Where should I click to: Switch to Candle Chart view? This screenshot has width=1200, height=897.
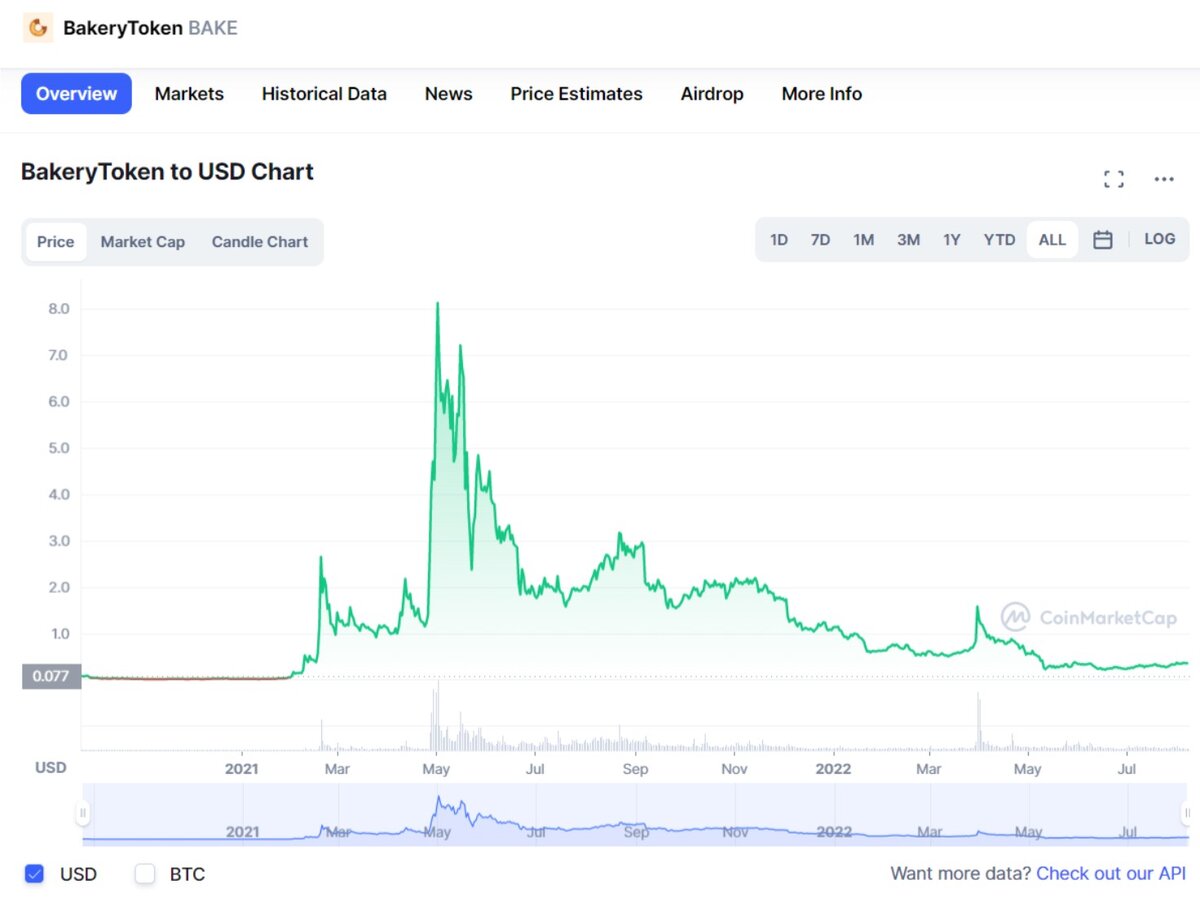pyautogui.click(x=260, y=242)
